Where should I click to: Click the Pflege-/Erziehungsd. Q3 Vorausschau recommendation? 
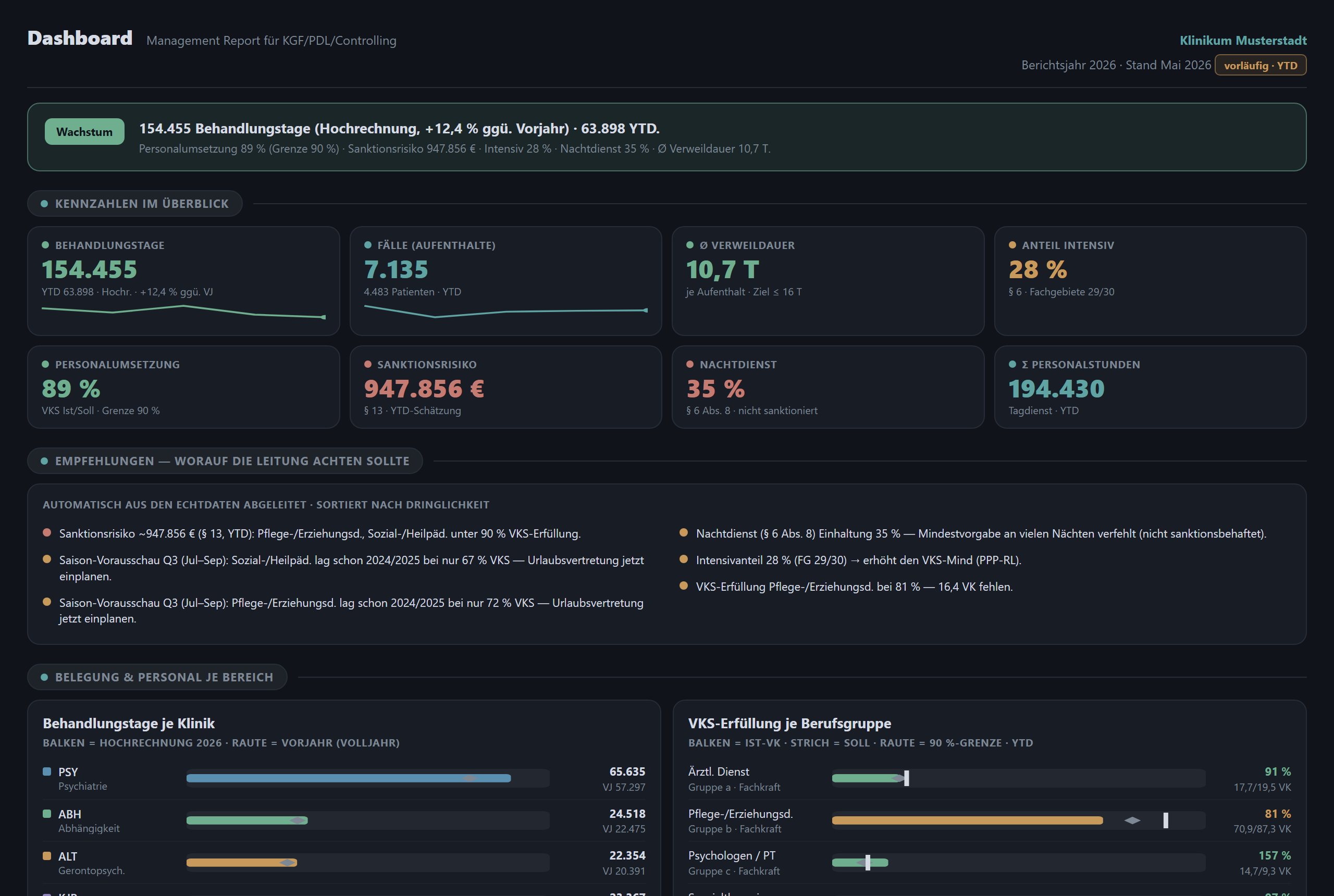(x=352, y=611)
